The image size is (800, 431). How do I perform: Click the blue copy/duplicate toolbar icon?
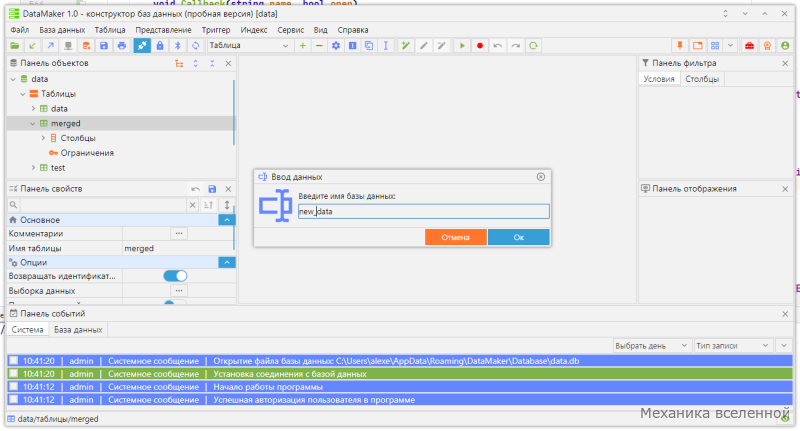coord(369,46)
